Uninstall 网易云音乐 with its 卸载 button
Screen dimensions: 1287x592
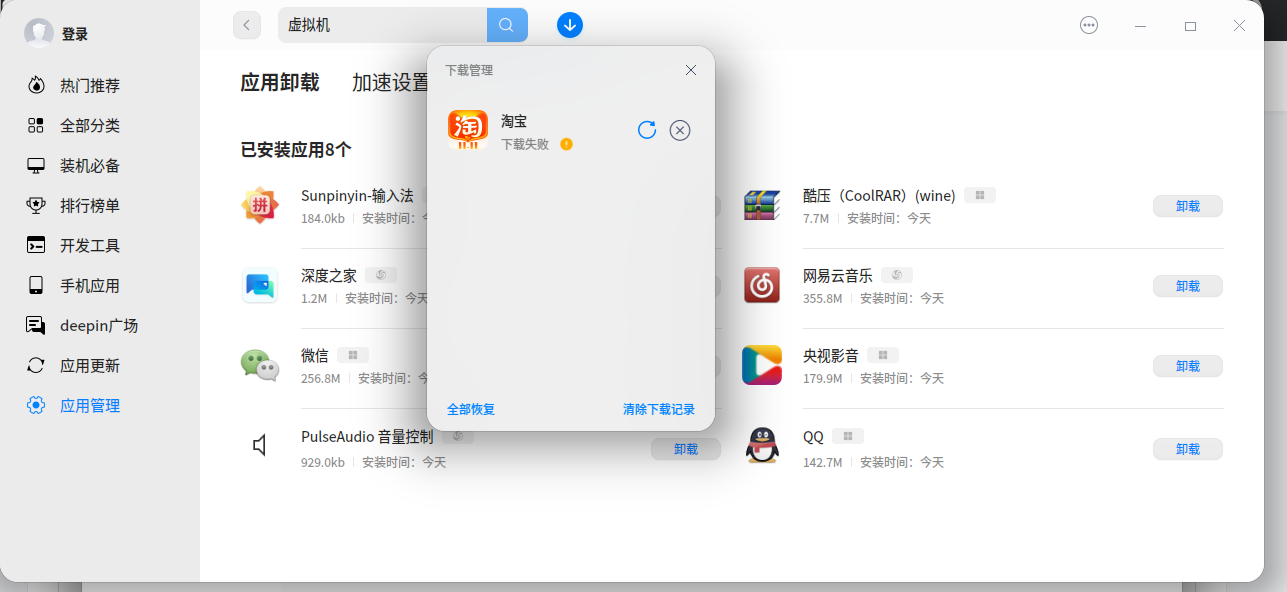point(1188,286)
